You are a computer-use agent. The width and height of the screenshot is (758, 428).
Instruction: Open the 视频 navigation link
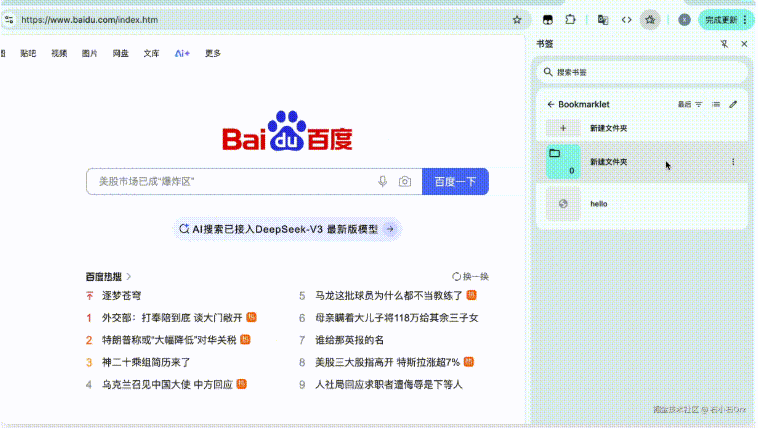coord(59,54)
